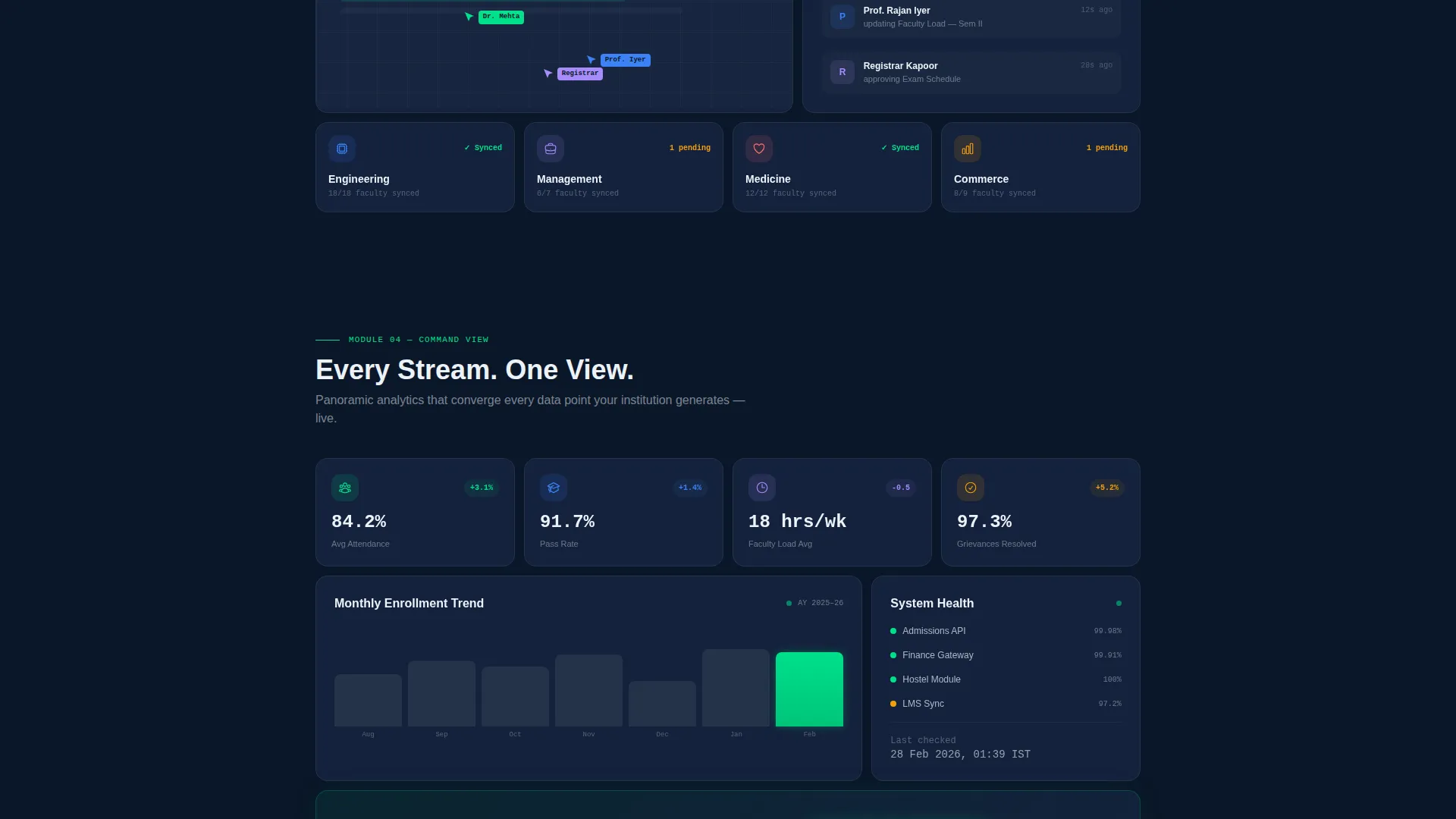
Task: Select the Registrar Kapoor activity entry
Action: click(971, 72)
